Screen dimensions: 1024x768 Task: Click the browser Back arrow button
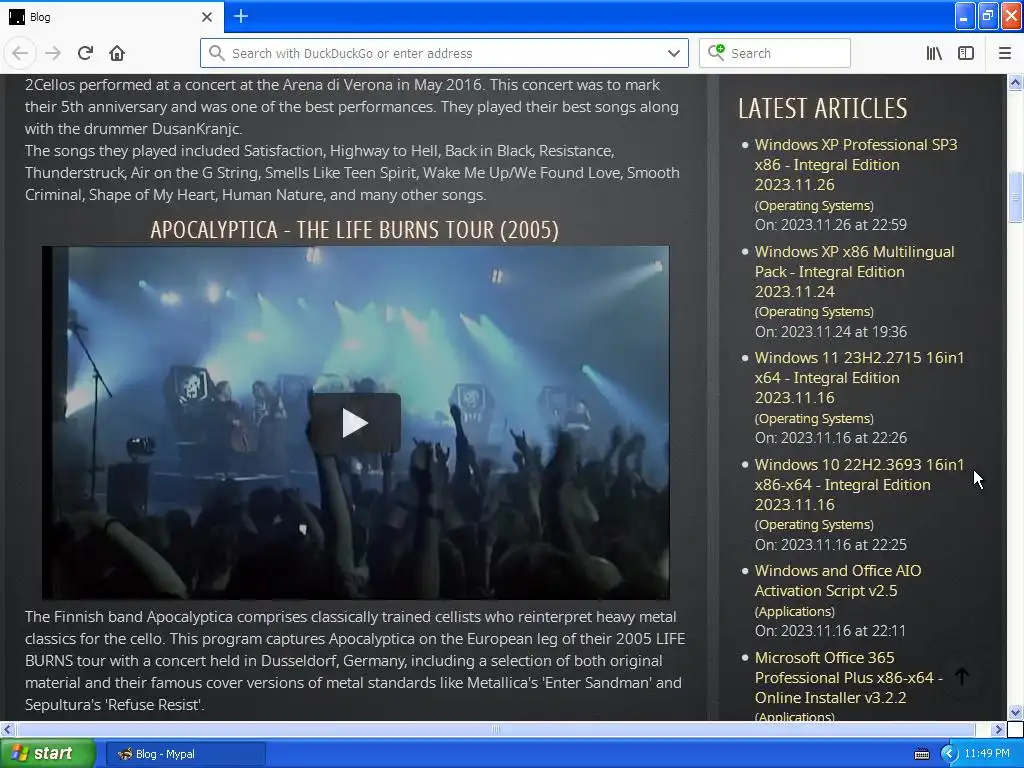pos(20,53)
